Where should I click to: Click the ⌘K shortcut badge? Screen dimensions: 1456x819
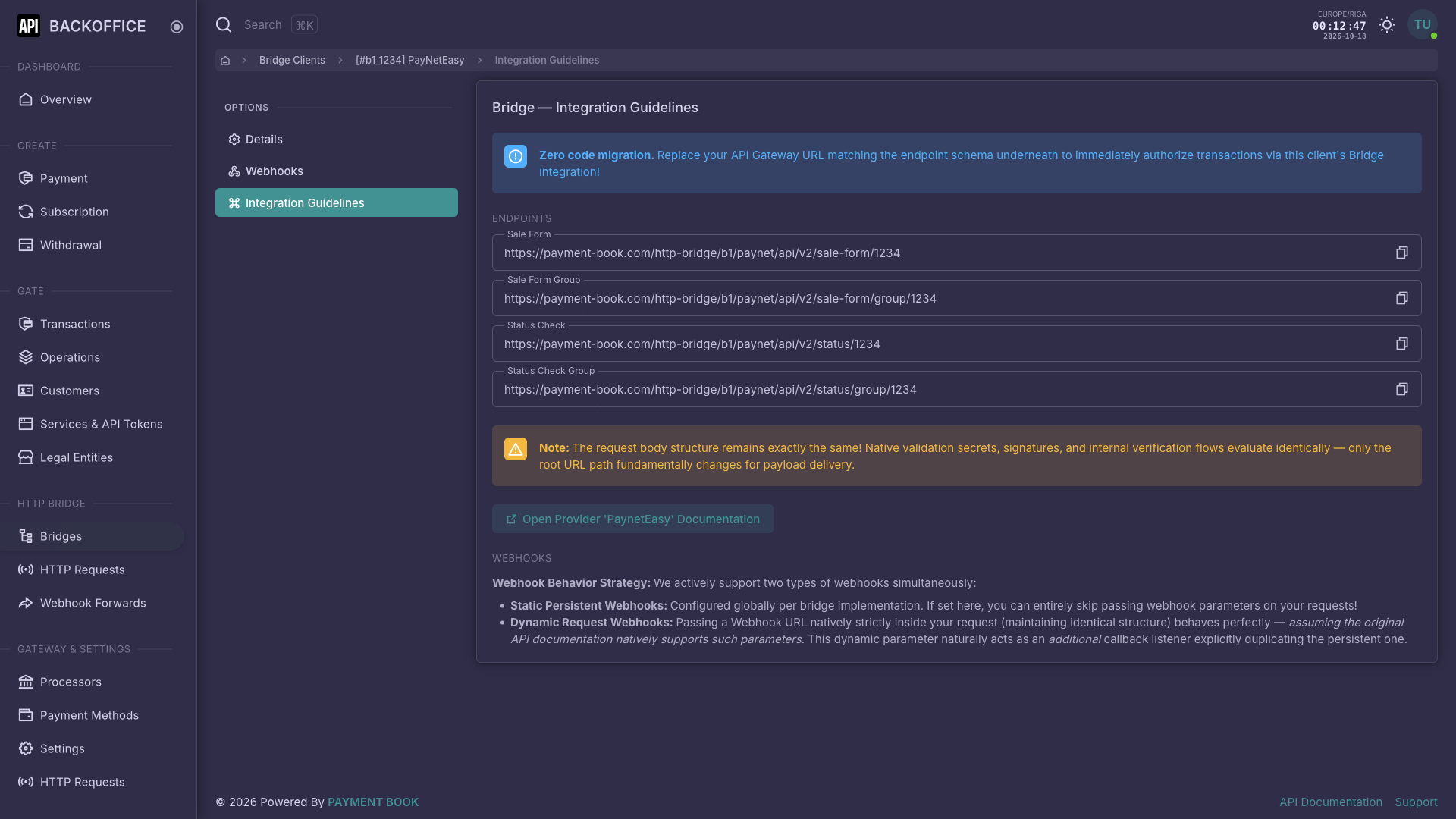pyautogui.click(x=304, y=25)
